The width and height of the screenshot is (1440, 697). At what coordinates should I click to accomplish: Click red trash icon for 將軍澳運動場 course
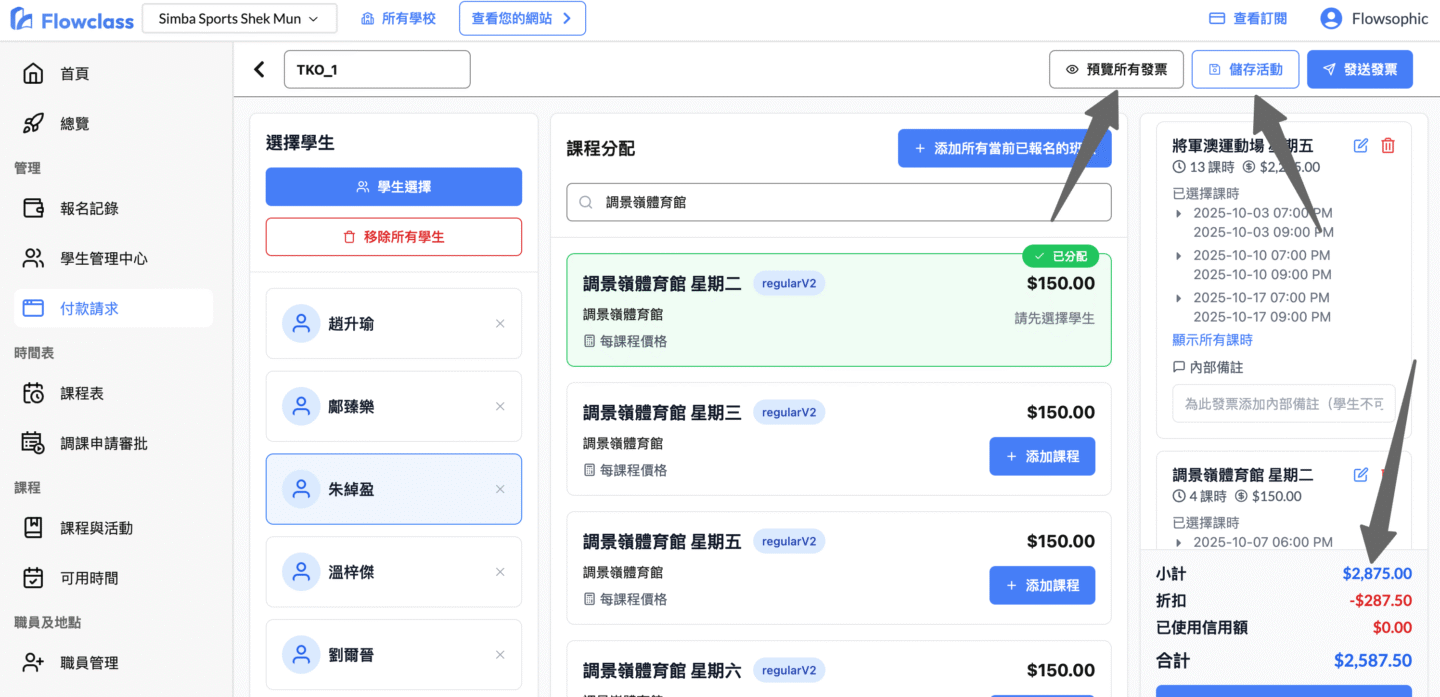(1387, 146)
